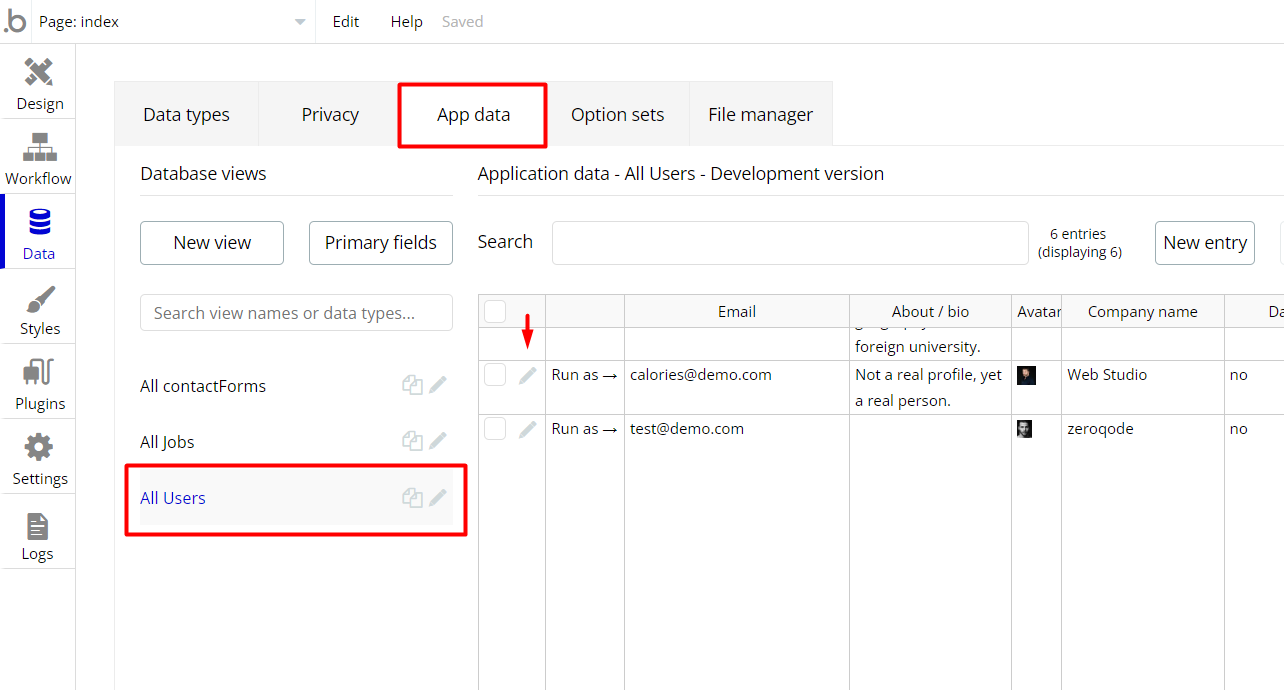The height and width of the screenshot is (690, 1284).
Task: Open the Edit menu
Action: pos(346,22)
